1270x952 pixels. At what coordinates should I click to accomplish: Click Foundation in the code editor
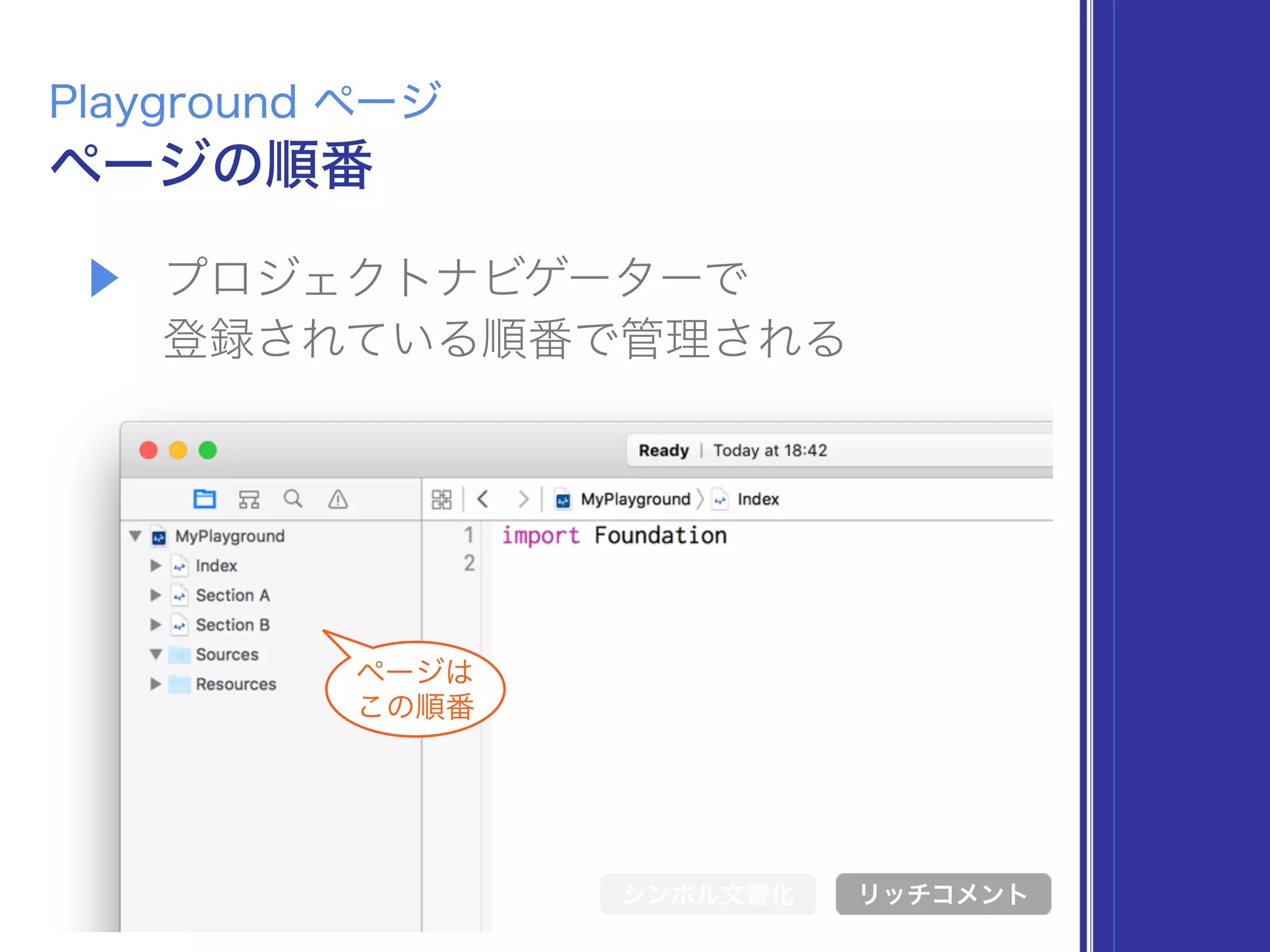(660, 535)
